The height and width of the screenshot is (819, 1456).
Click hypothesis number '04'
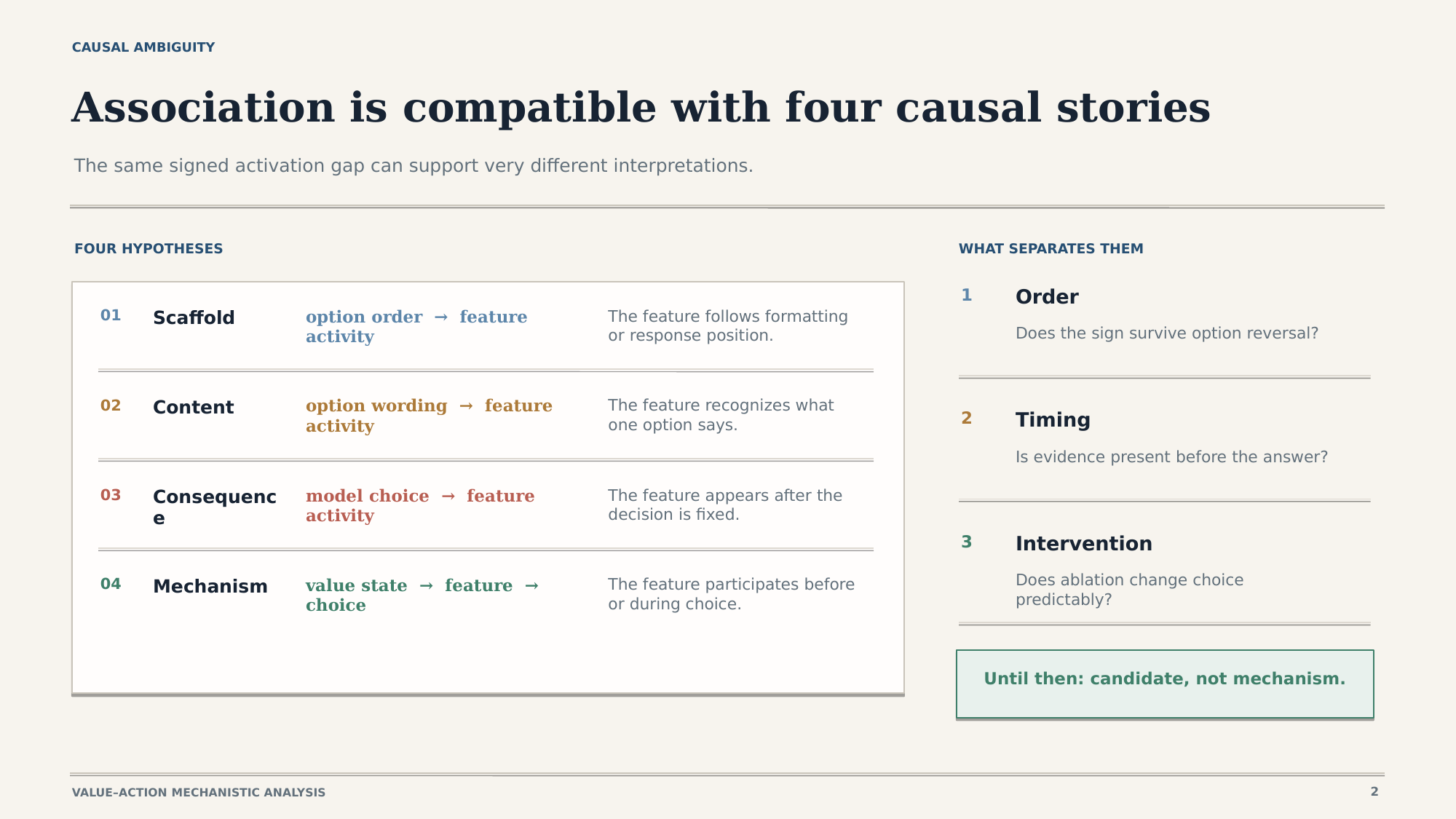point(111,584)
